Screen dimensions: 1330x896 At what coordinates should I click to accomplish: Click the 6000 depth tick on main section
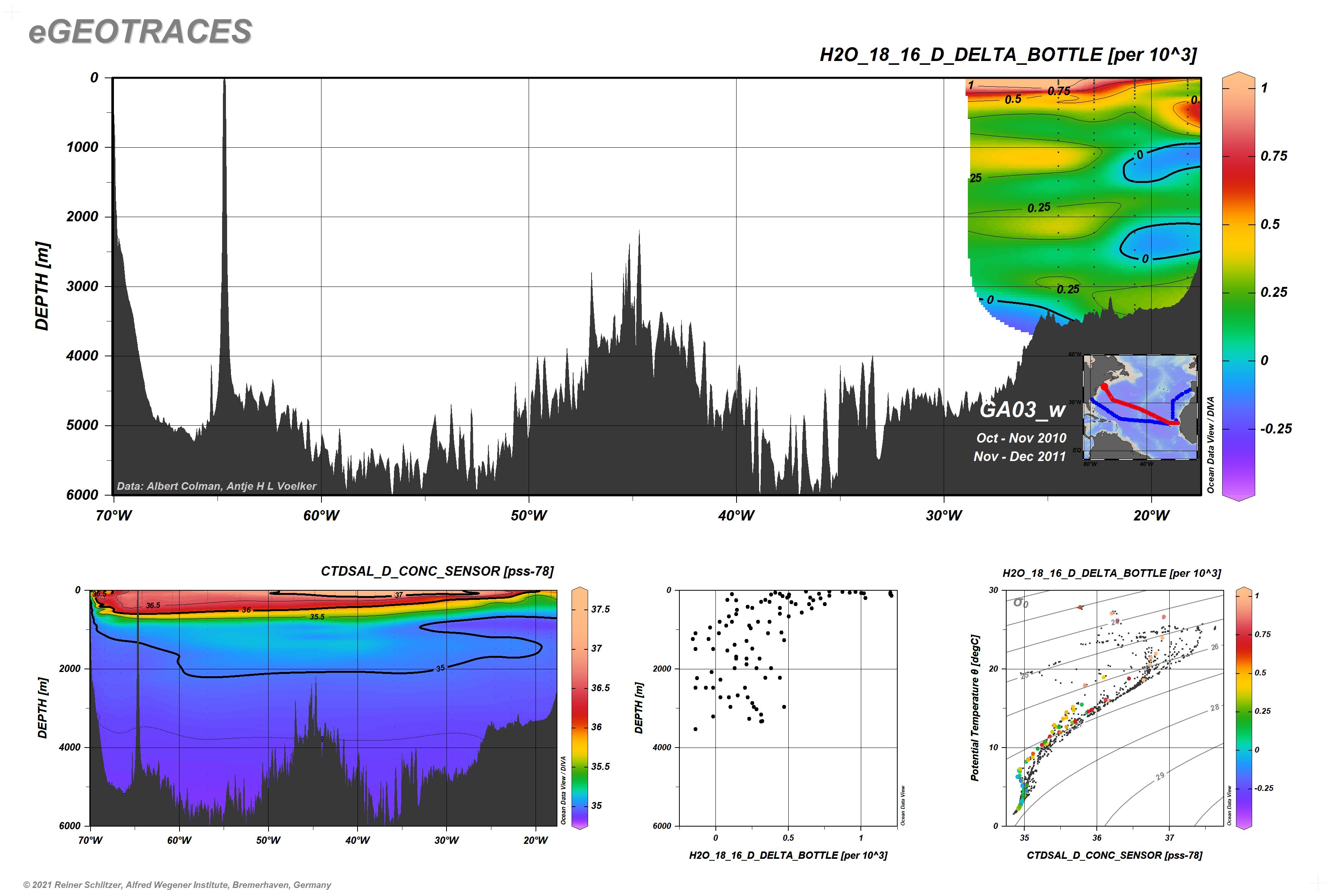tap(82, 495)
